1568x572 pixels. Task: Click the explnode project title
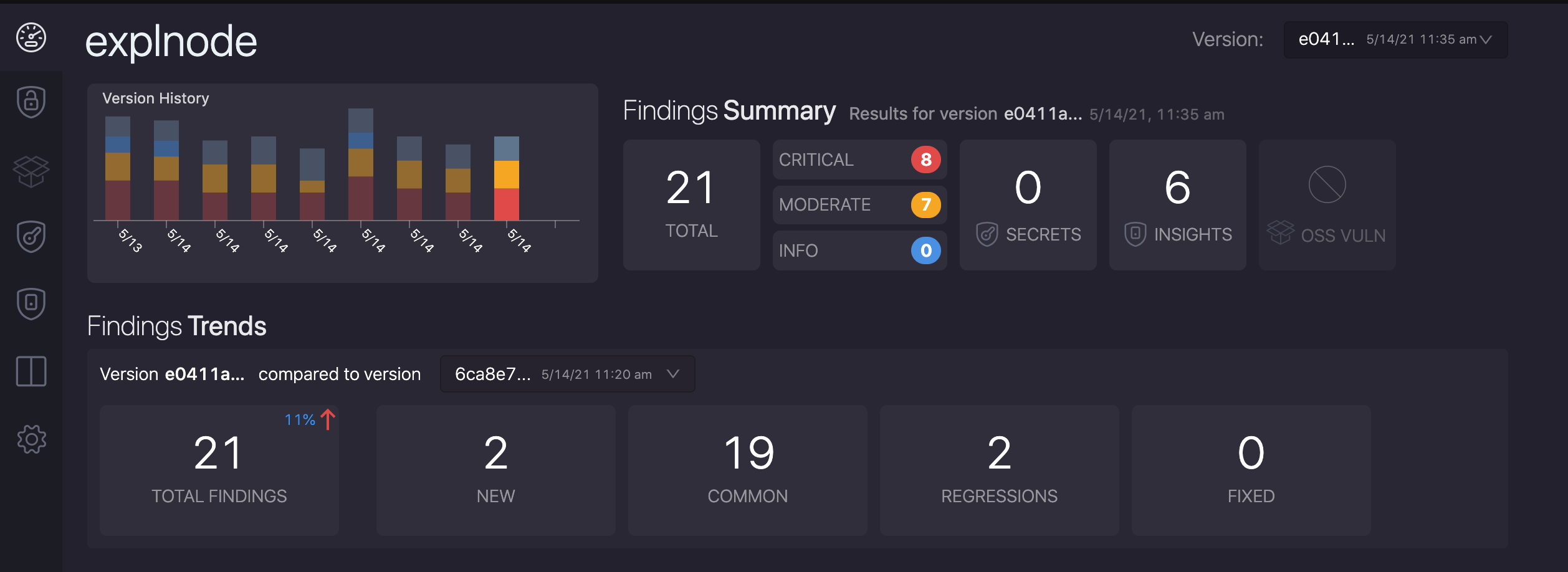(171, 42)
